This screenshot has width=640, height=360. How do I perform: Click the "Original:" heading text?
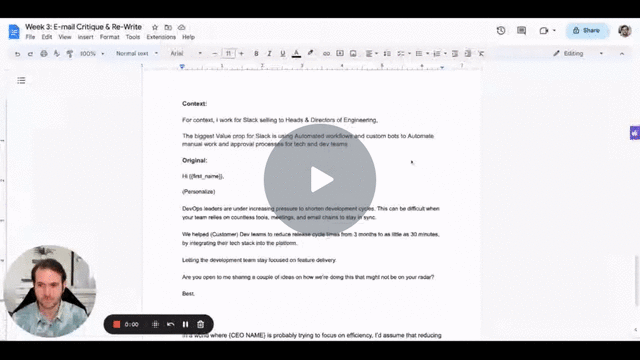point(194,160)
